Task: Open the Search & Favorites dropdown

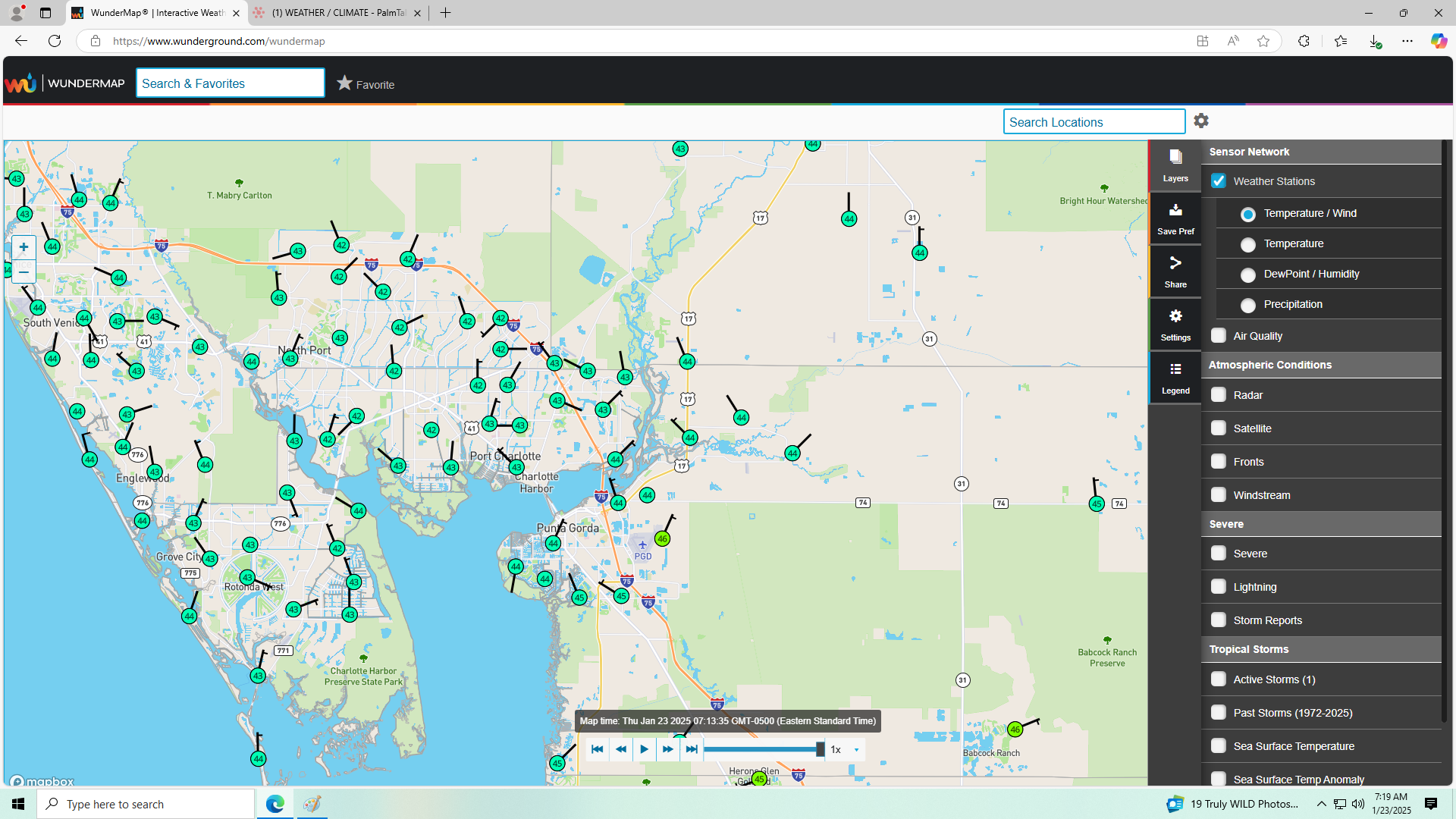Action: click(x=231, y=83)
